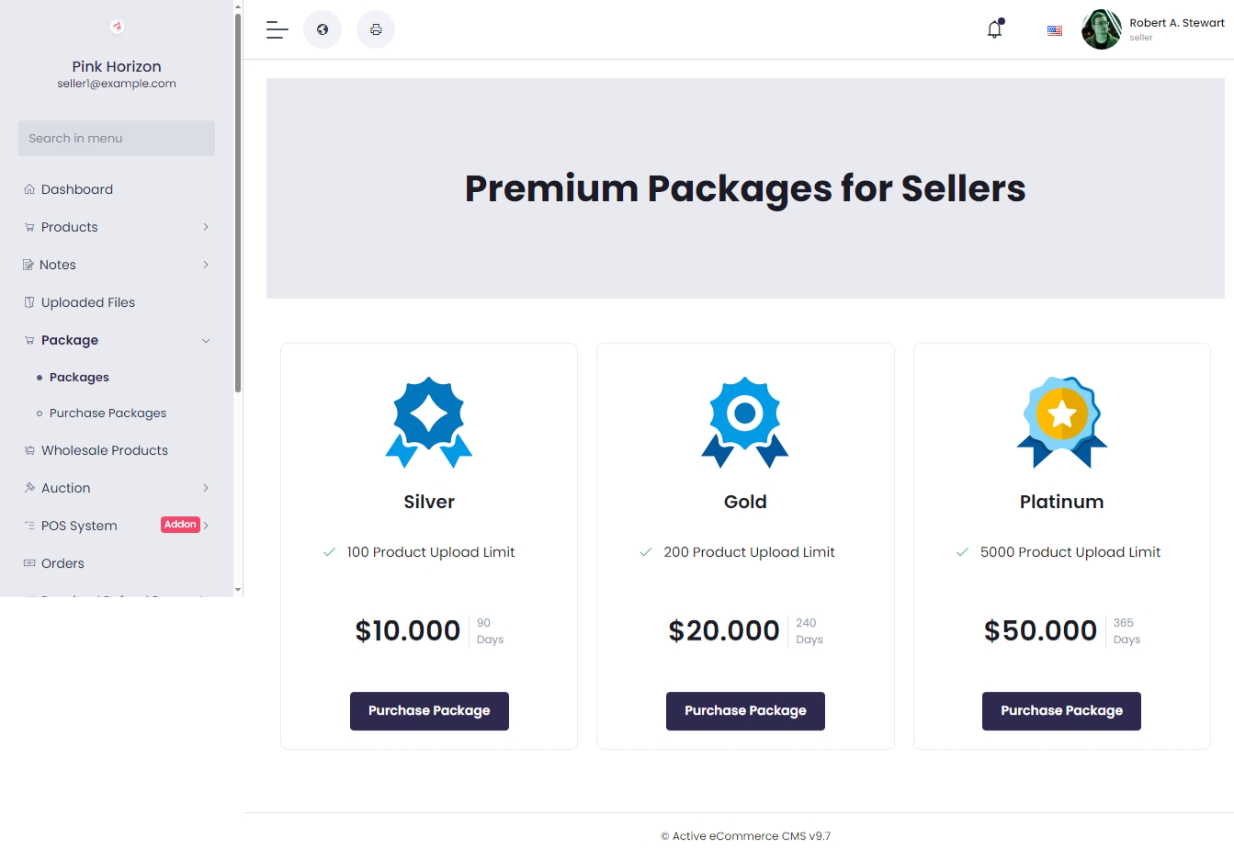This screenshot has height=859, width=1234.
Task: Click the Gold package badge icon
Action: tap(745, 422)
